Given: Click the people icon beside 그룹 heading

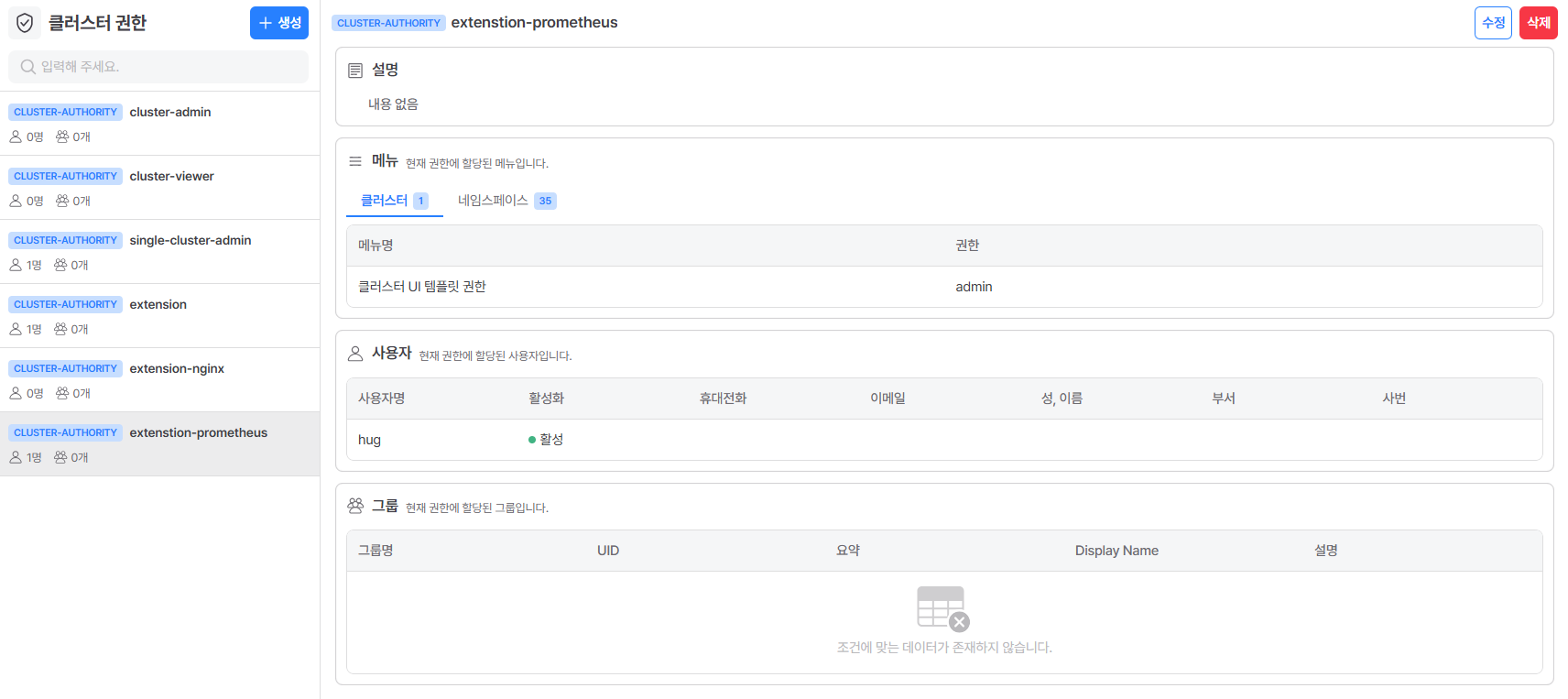Looking at the screenshot, I should click(355, 506).
